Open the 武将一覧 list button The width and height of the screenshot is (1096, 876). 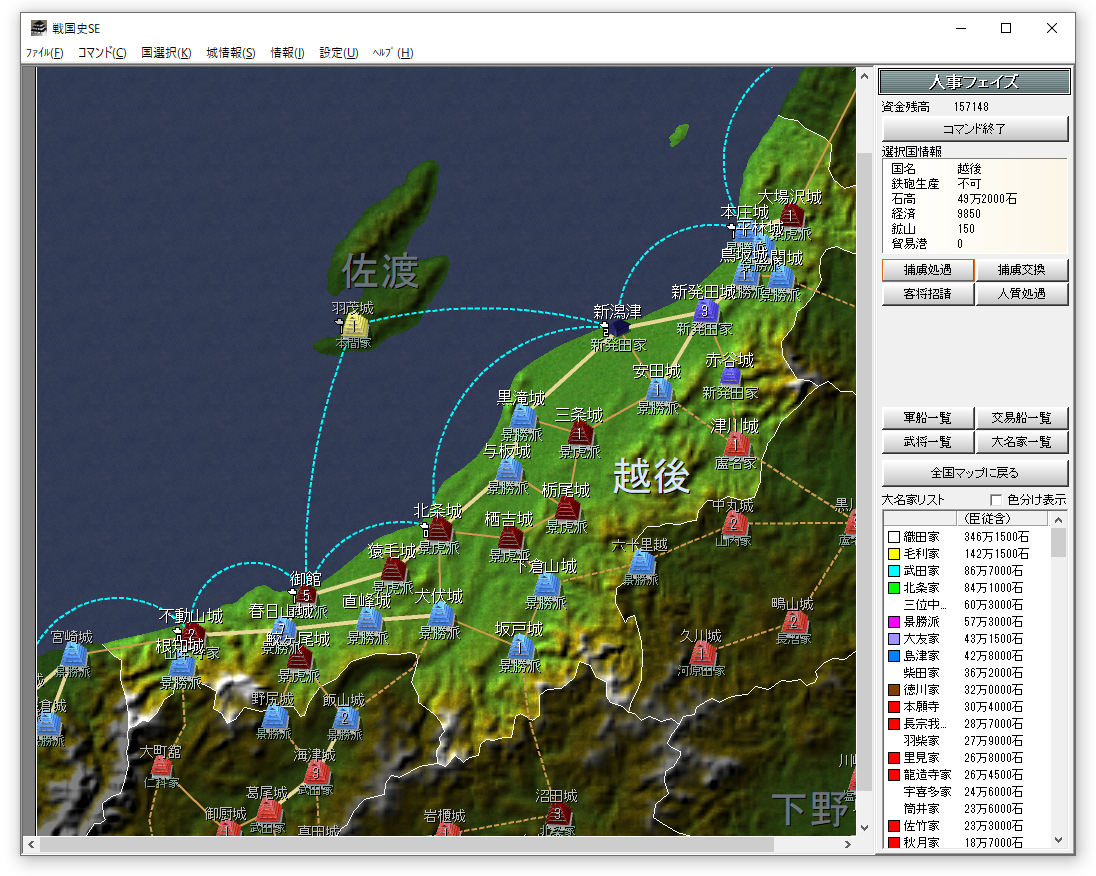tap(927, 442)
